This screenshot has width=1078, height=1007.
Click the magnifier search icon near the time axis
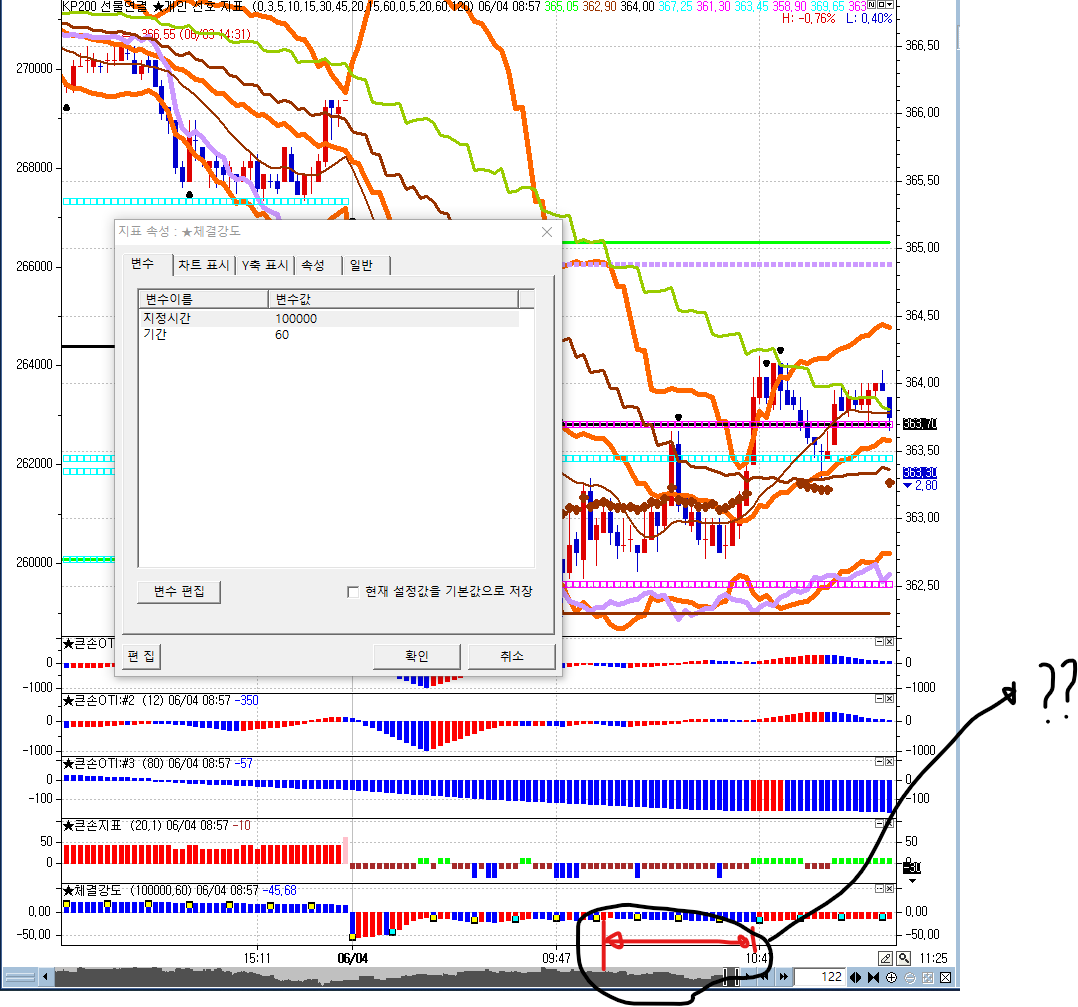(x=903, y=958)
